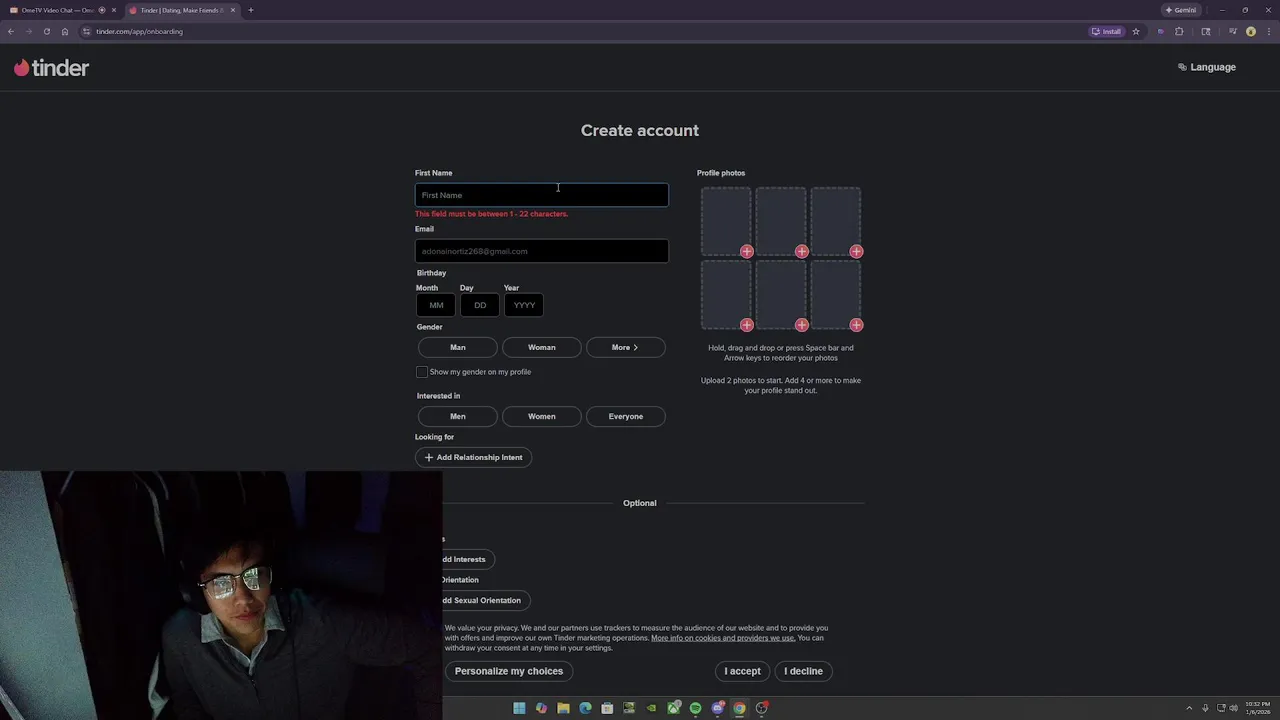Click Google Chrome taskbar icon
This screenshot has width=1280, height=720.
tap(739, 708)
